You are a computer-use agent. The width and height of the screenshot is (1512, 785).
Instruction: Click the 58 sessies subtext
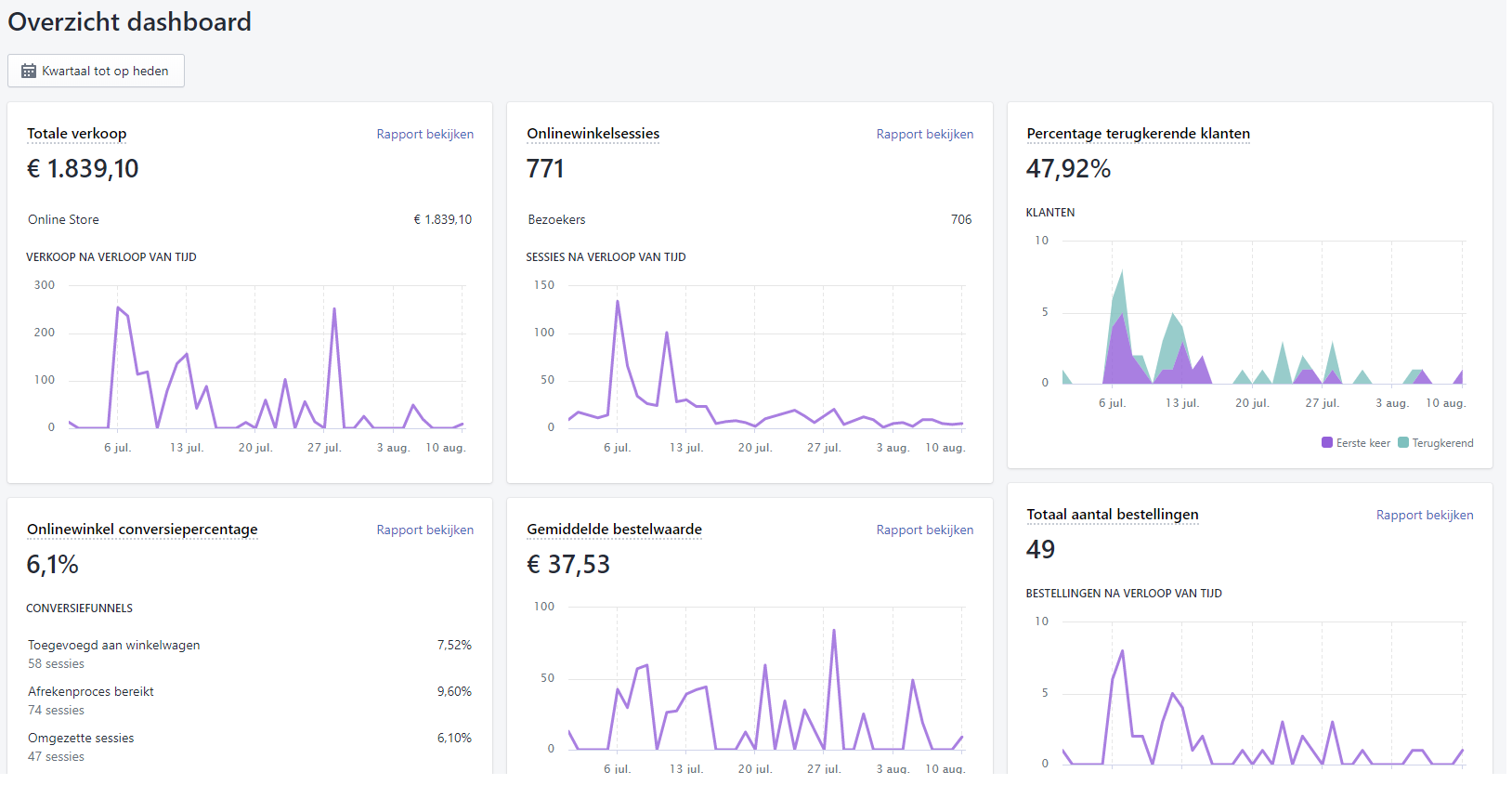click(56, 664)
